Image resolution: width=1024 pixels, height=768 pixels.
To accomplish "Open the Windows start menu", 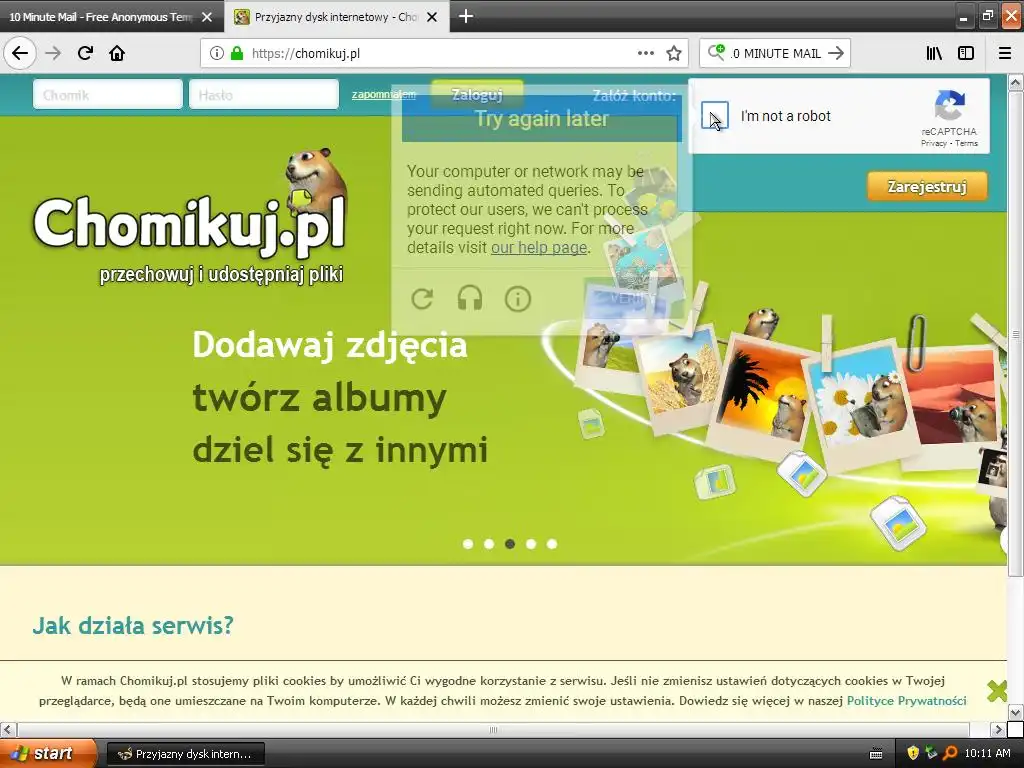I will 47,754.
